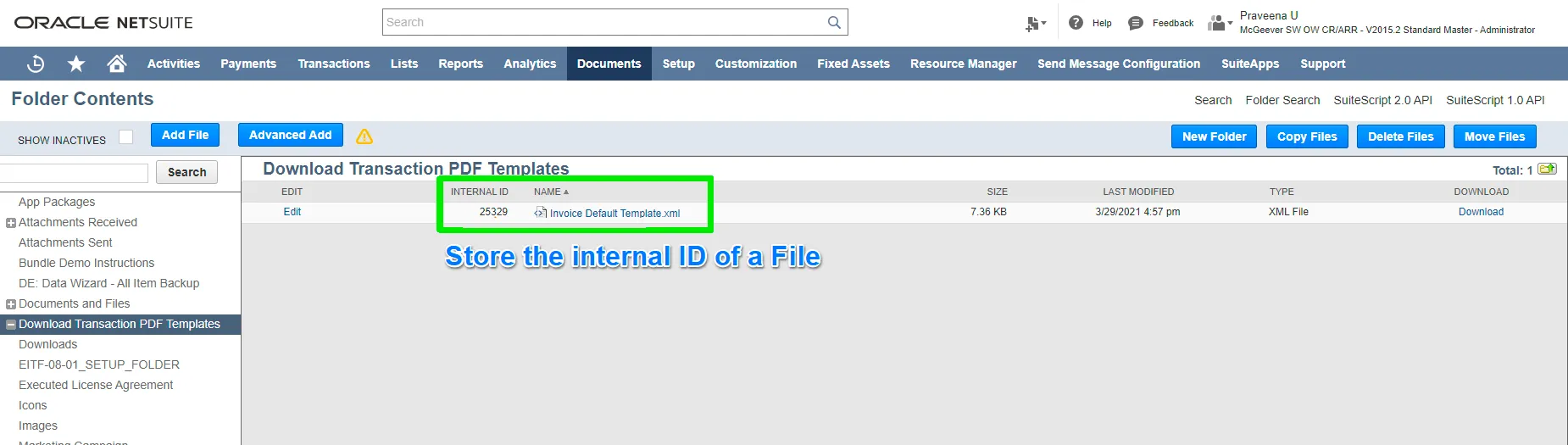Viewport: 1568px width, 445px height.
Task: Open the Resource Manager menu
Action: pos(964,64)
